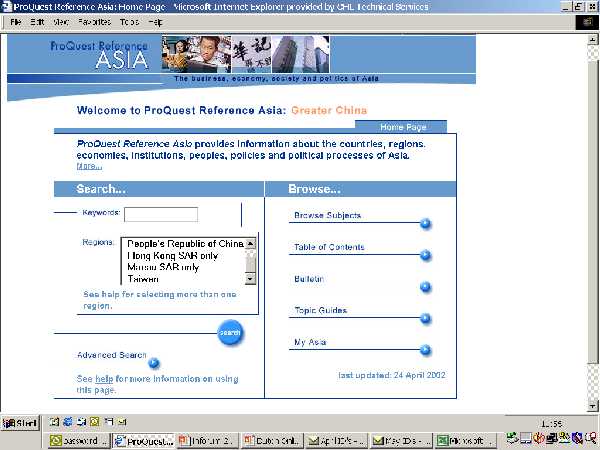
Task: Click the banner photo of people reading
Action: (x=196, y=54)
